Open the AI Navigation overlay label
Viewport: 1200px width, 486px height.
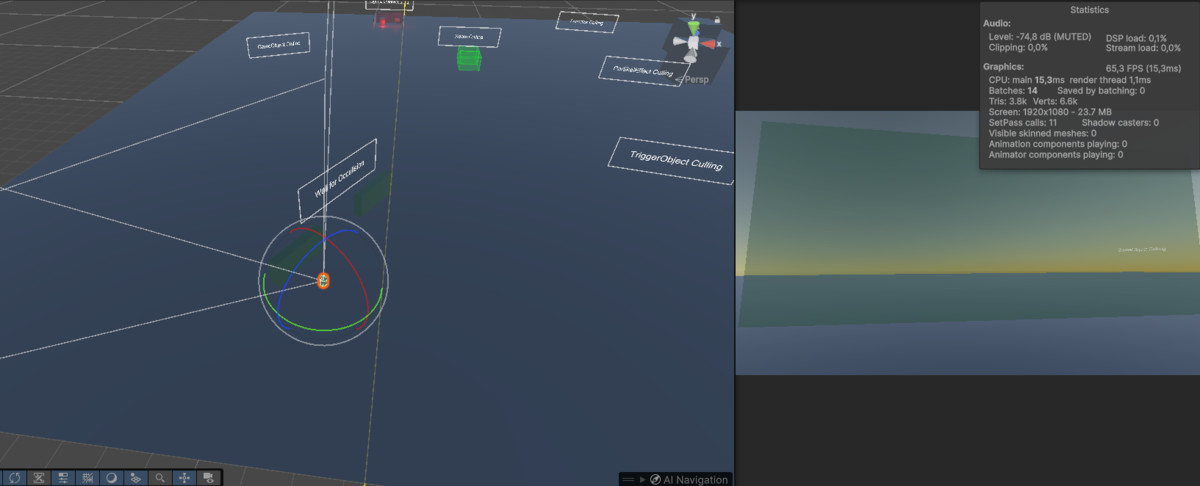(x=696, y=480)
